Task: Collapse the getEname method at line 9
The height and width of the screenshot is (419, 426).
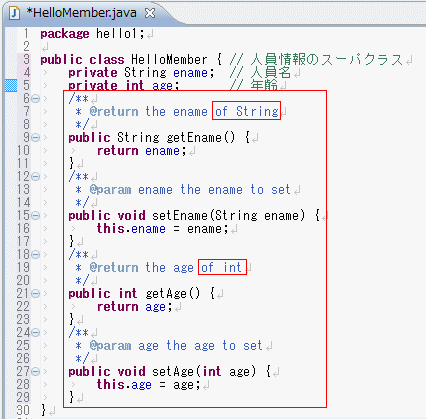Action: pos(36,137)
